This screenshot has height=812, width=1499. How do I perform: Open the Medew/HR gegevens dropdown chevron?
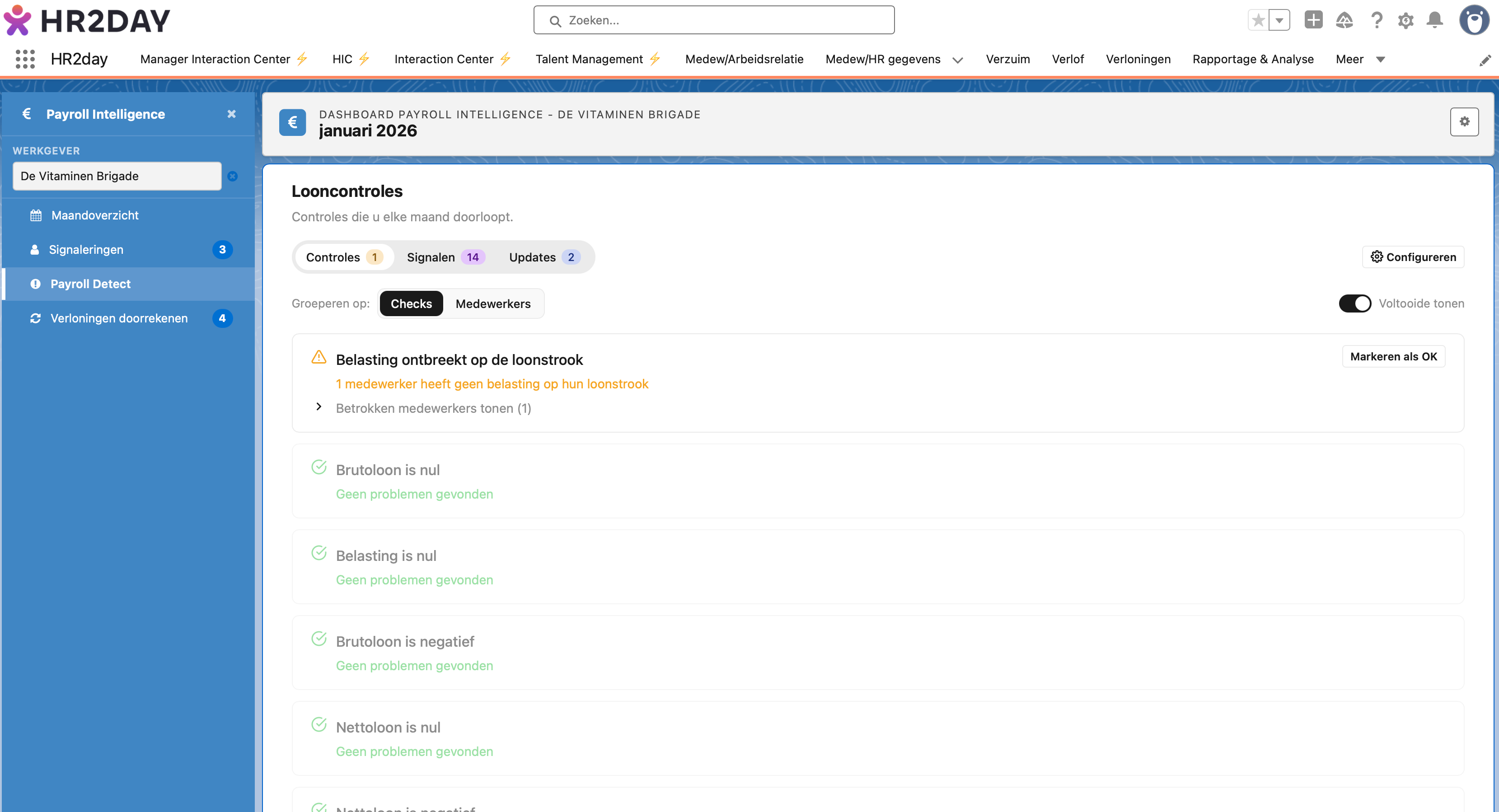(957, 60)
